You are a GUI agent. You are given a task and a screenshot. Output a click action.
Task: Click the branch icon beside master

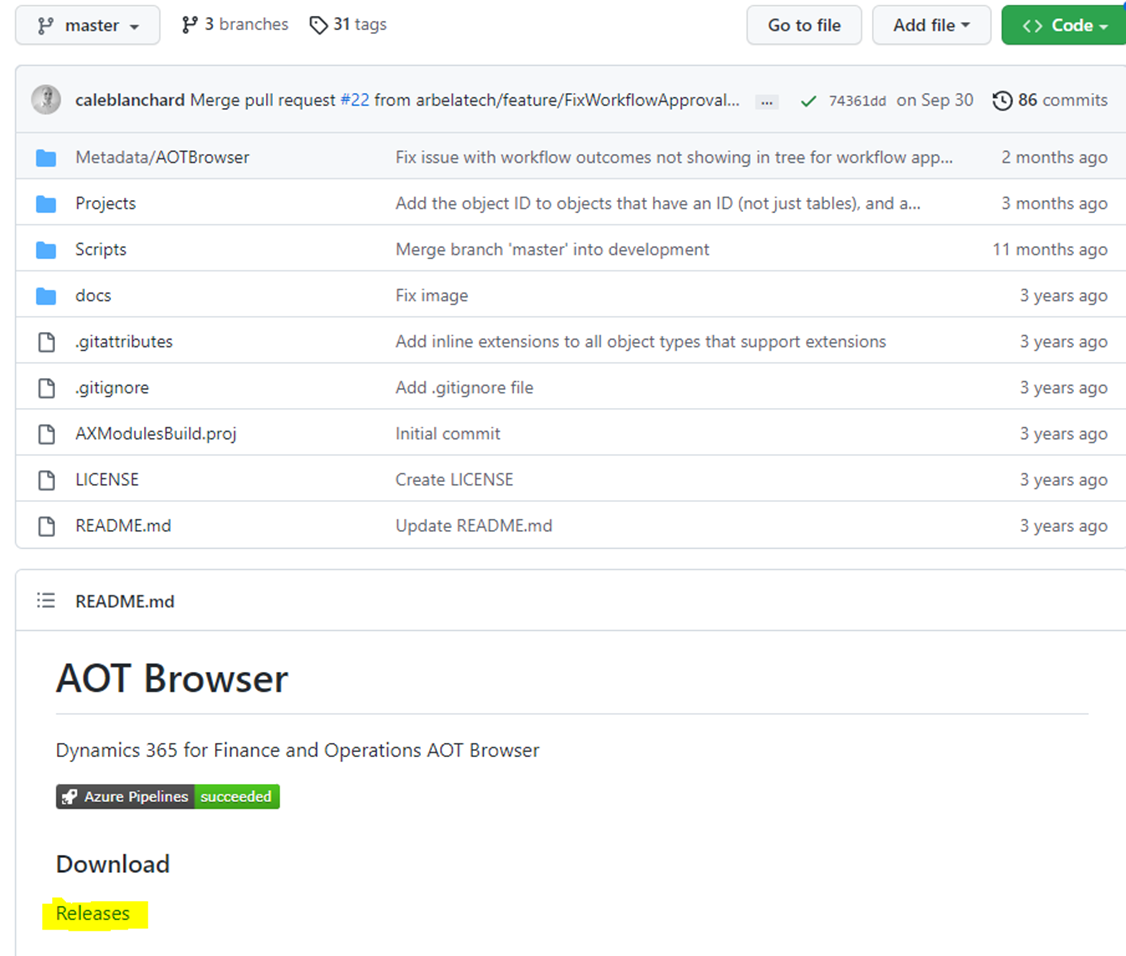point(45,26)
